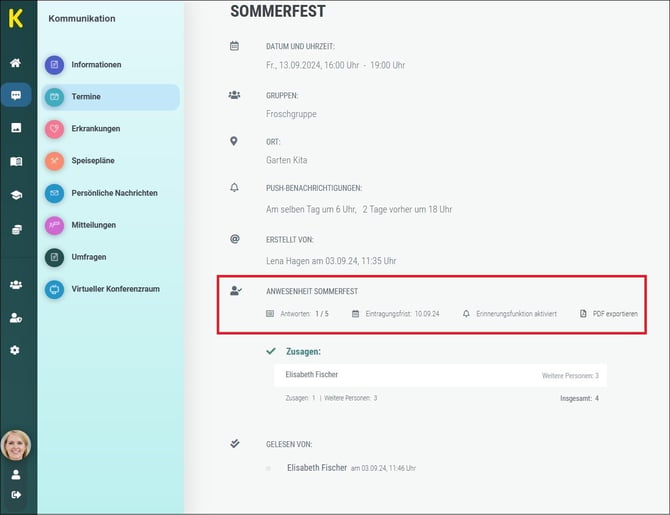Open Erkrankungen menu entry
670x515 pixels.
tap(110, 129)
